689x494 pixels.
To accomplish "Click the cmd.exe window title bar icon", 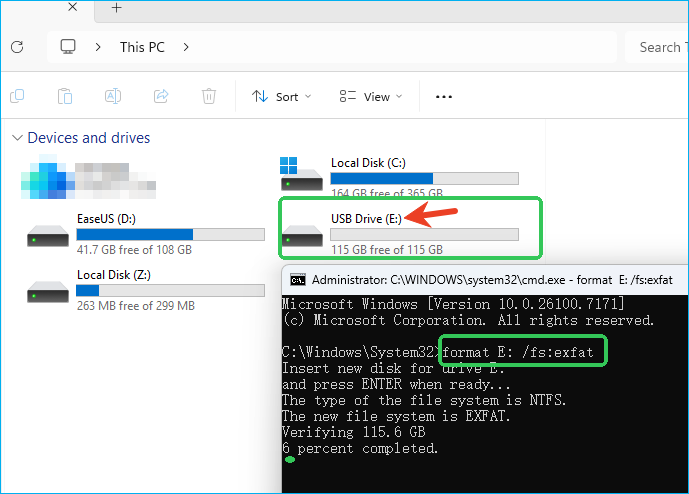I will [x=298, y=280].
